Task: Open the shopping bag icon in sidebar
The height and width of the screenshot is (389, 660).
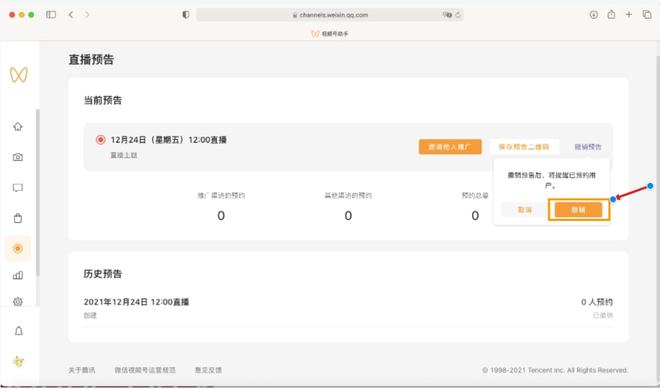Action: 18,218
